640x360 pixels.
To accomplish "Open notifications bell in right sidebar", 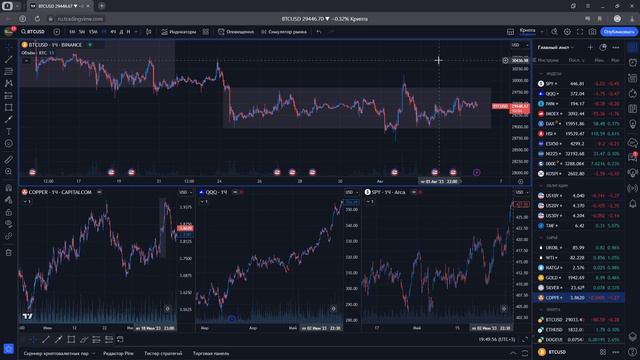I will [x=633, y=204].
